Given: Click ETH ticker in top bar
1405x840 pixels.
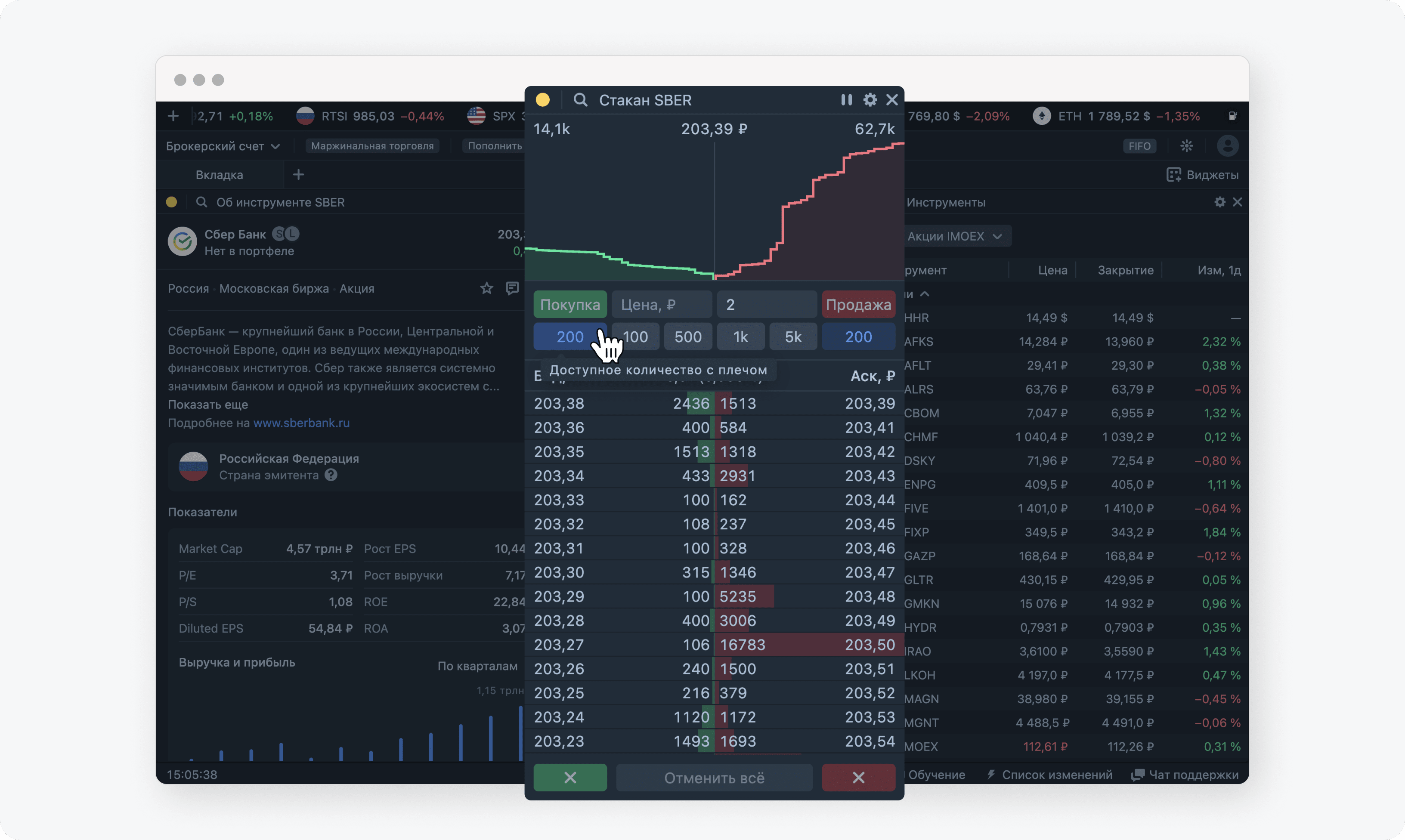Looking at the screenshot, I should pos(1116,116).
